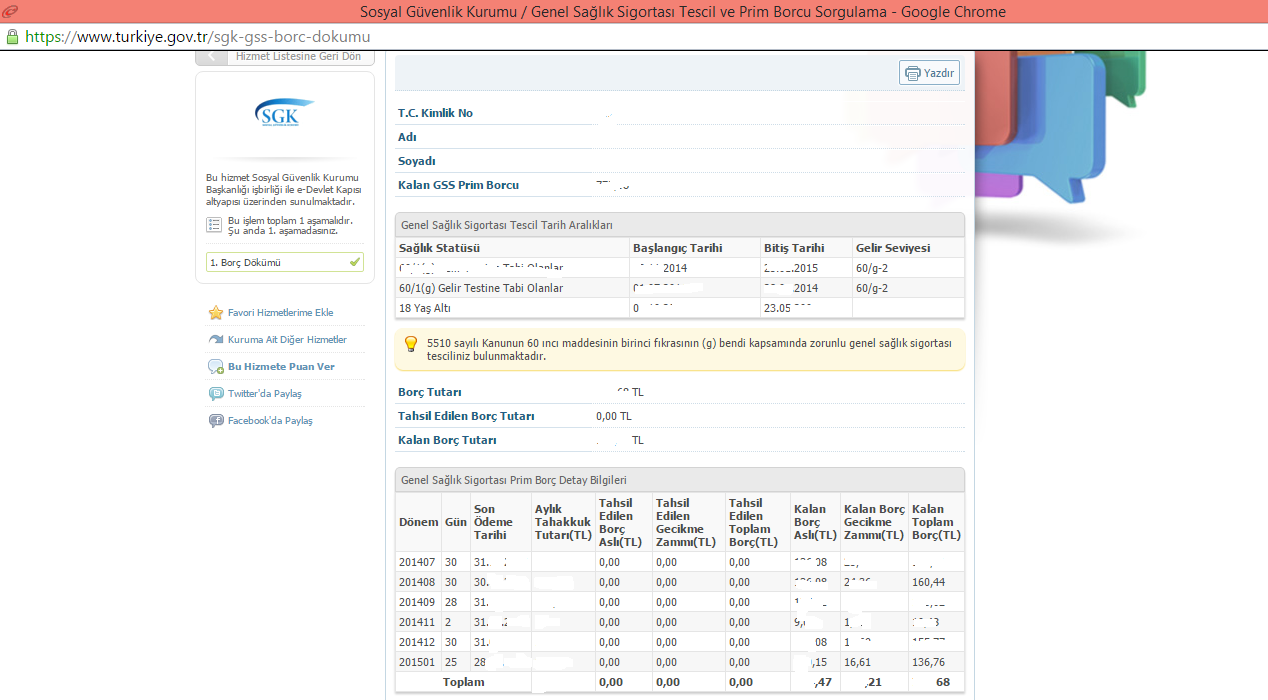The height and width of the screenshot is (700, 1268).
Task: Click the 5510 sayılı Kanunun info note text
Action: (x=689, y=349)
